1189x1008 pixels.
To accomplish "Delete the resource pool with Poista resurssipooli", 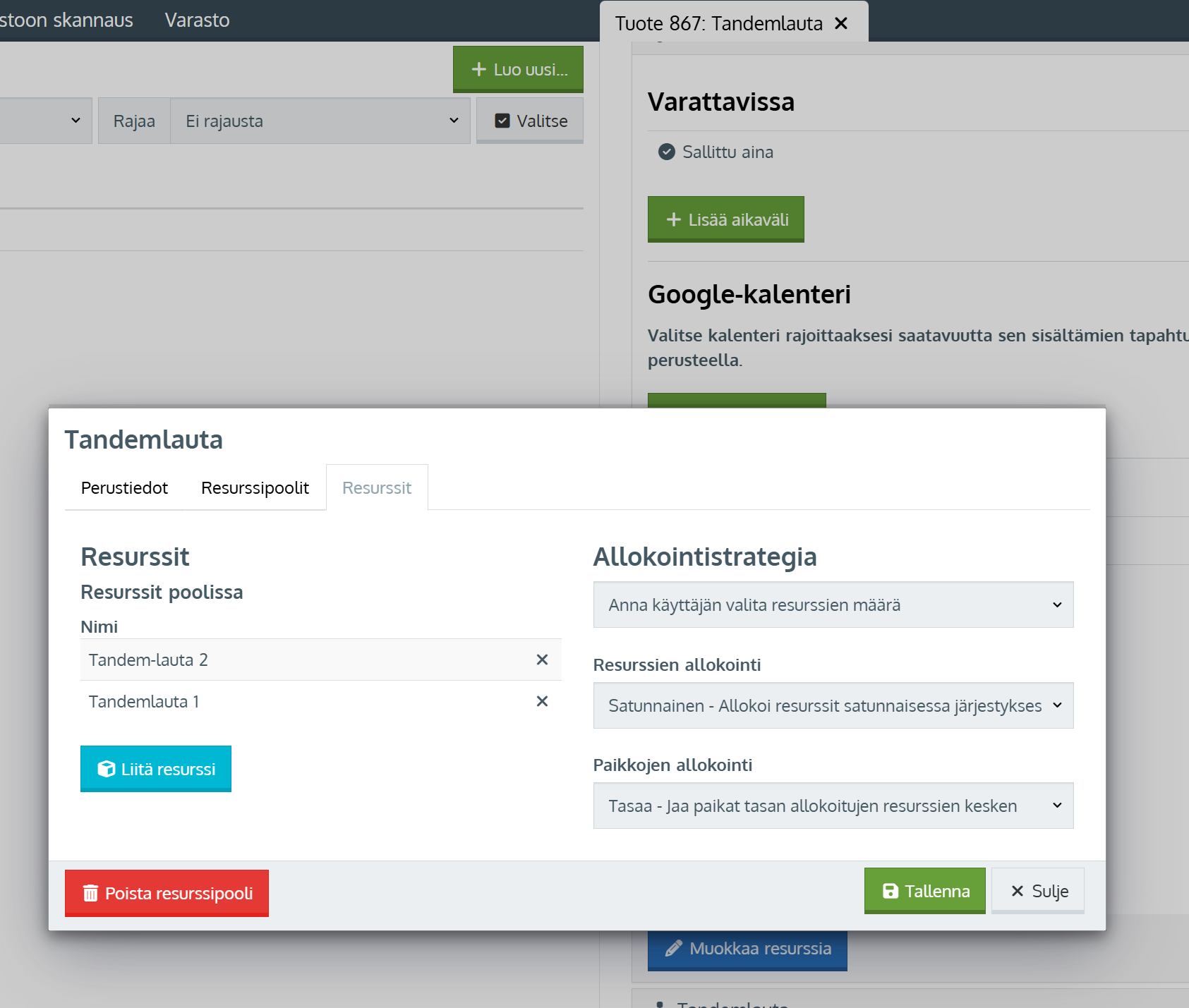I will pos(167,893).
